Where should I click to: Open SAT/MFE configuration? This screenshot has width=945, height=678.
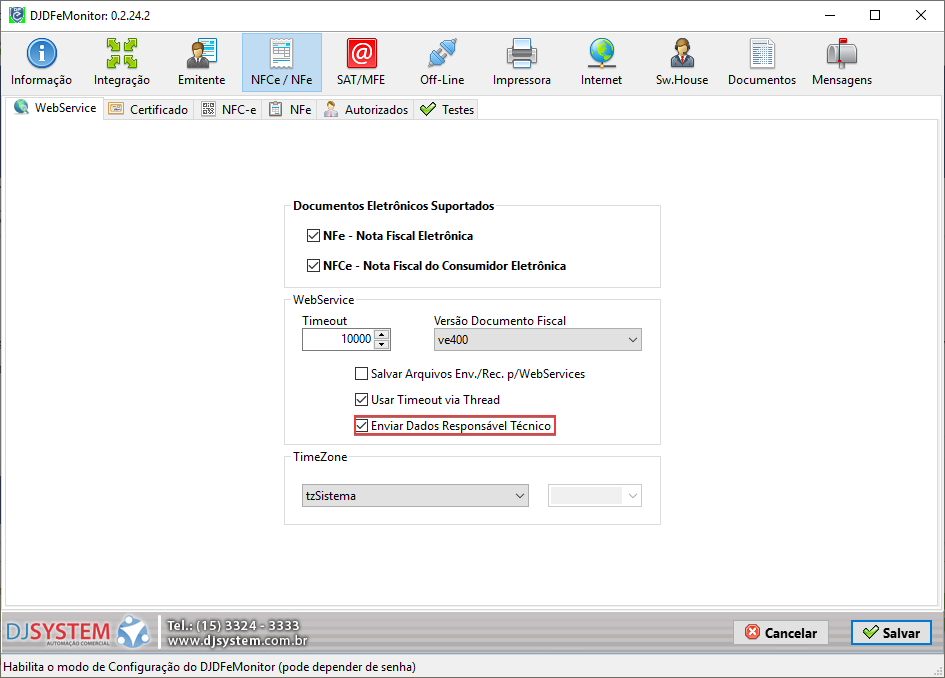point(361,62)
